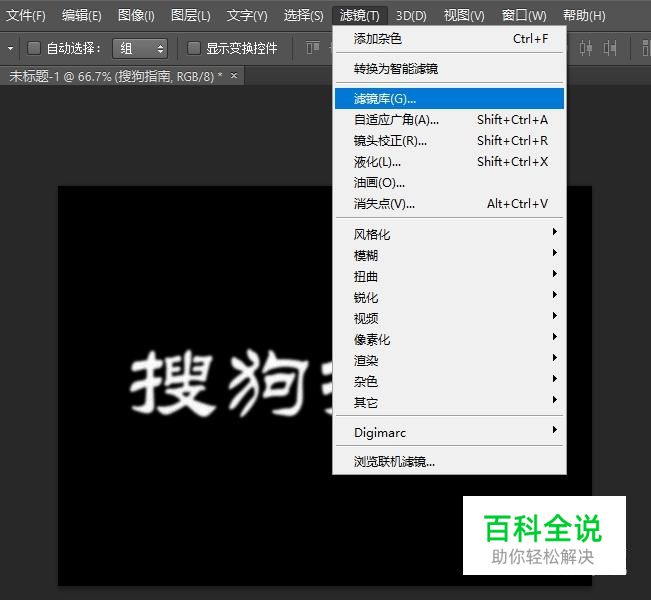651x600 pixels.
Task: Open the 组 auto-select dropdown
Action: point(140,49)
